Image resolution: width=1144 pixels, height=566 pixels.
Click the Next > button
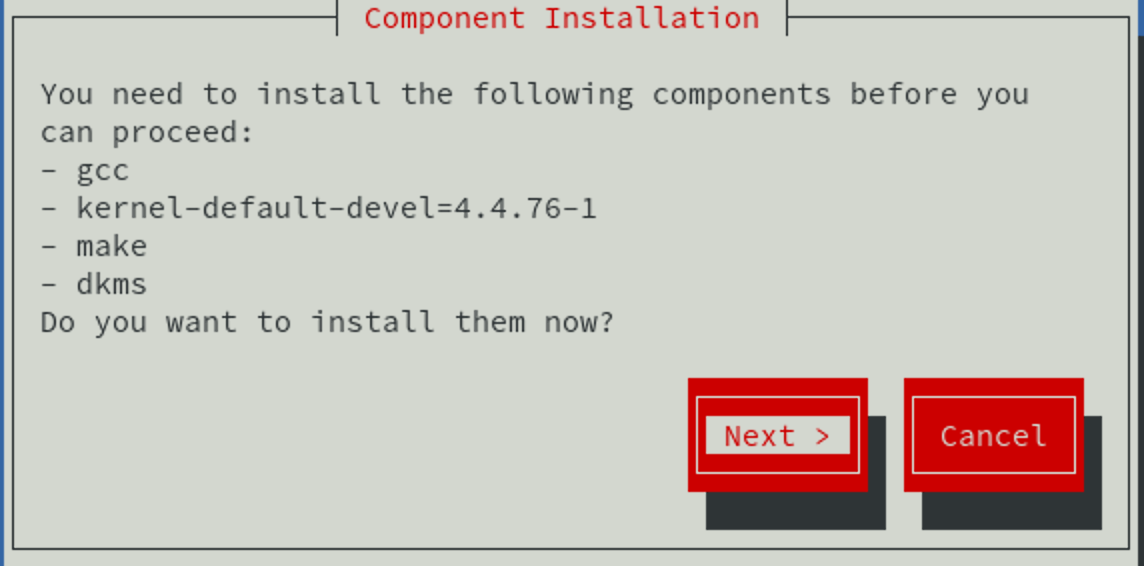tap(778, 435)
